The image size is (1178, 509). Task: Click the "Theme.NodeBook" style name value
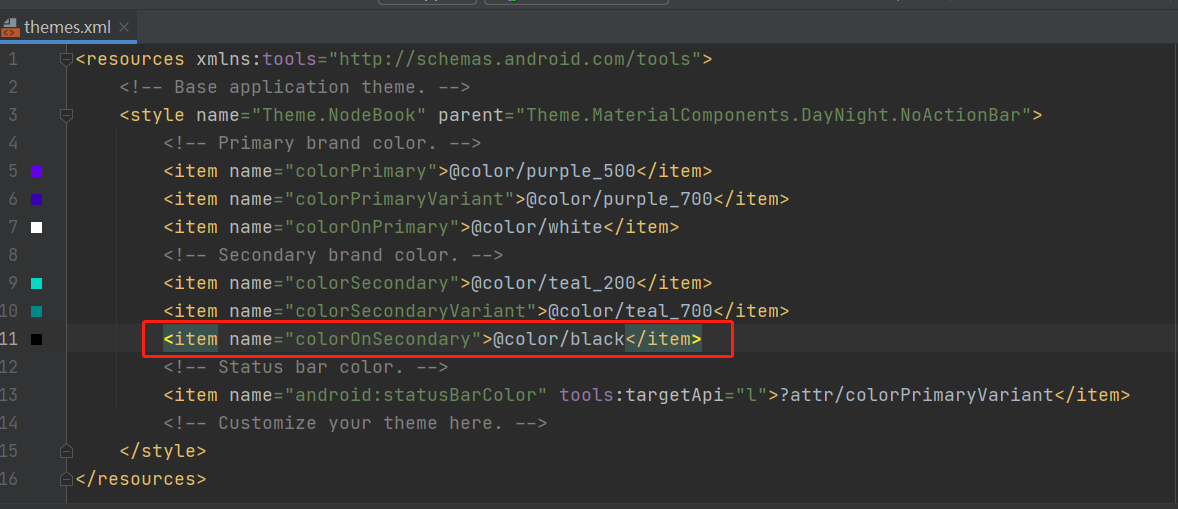click(x=340, y=116)
